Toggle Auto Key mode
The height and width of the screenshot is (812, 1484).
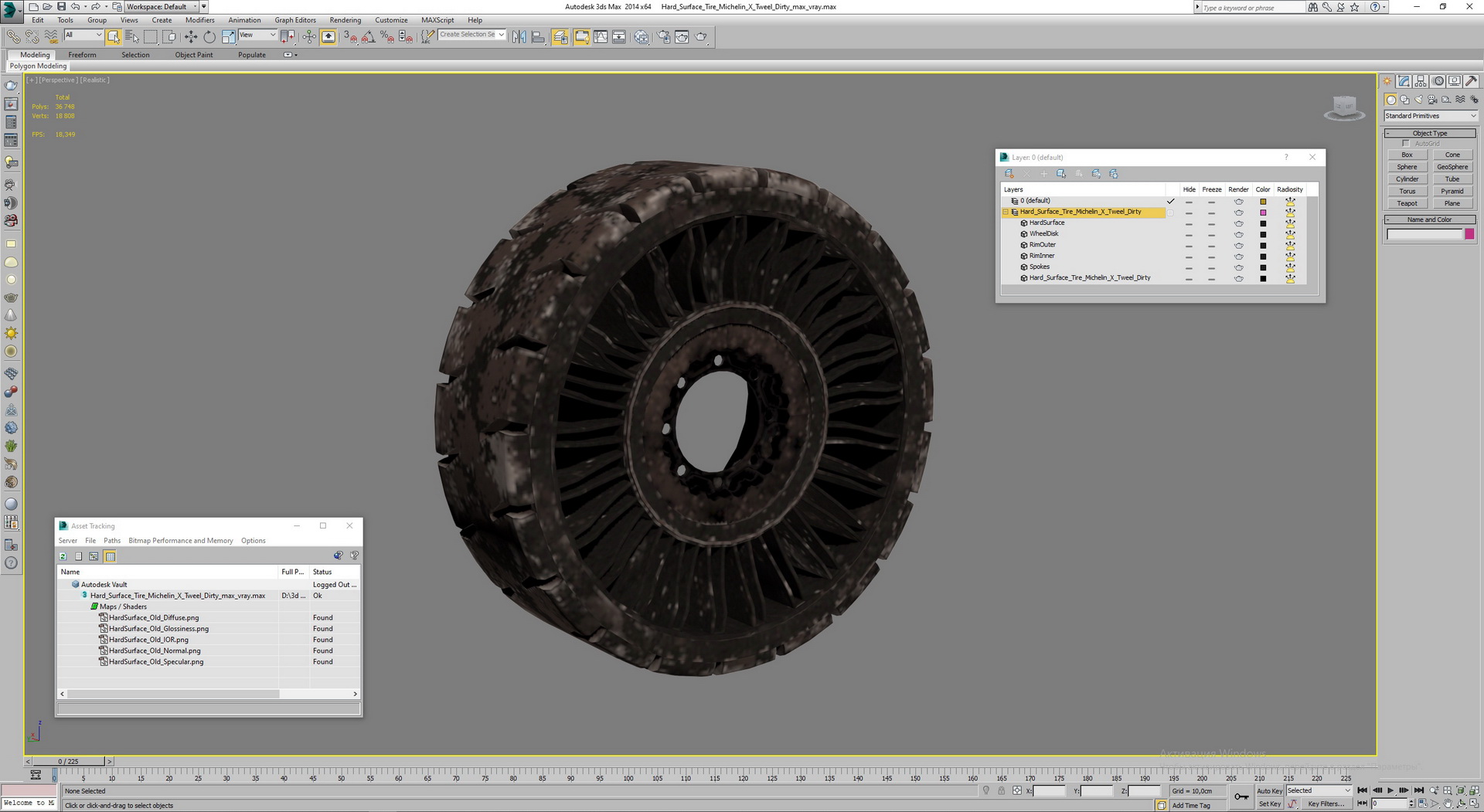pyautogui.click(x=1269, y=791)
